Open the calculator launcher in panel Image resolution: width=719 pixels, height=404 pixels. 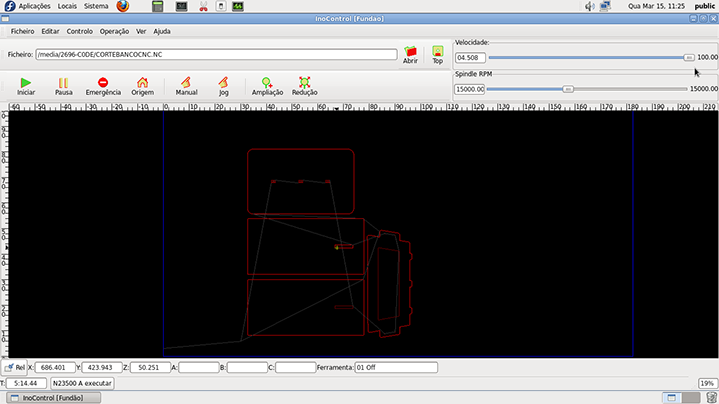pos(158,6)
